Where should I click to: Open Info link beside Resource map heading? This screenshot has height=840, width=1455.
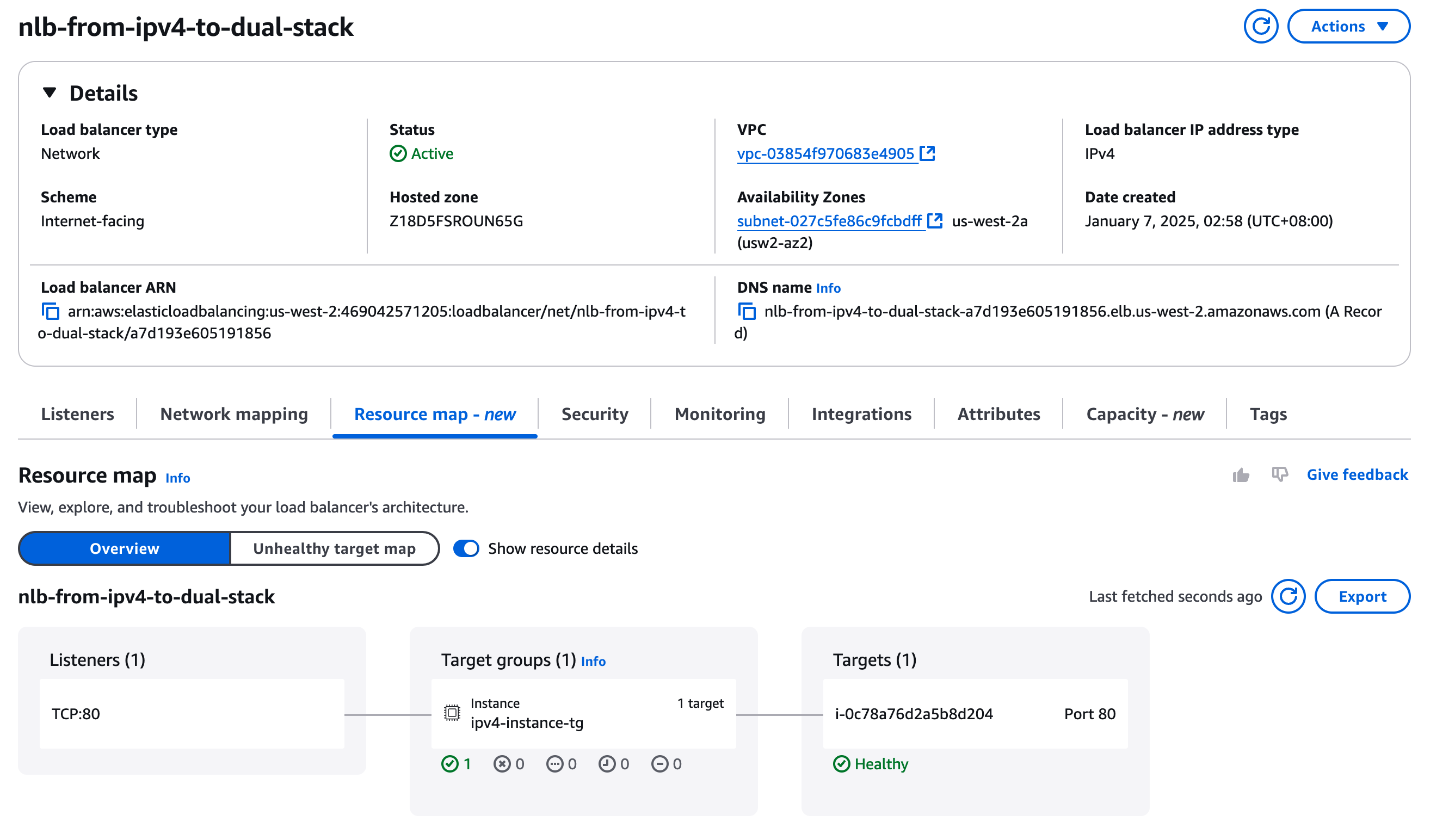tap(178, 478)
